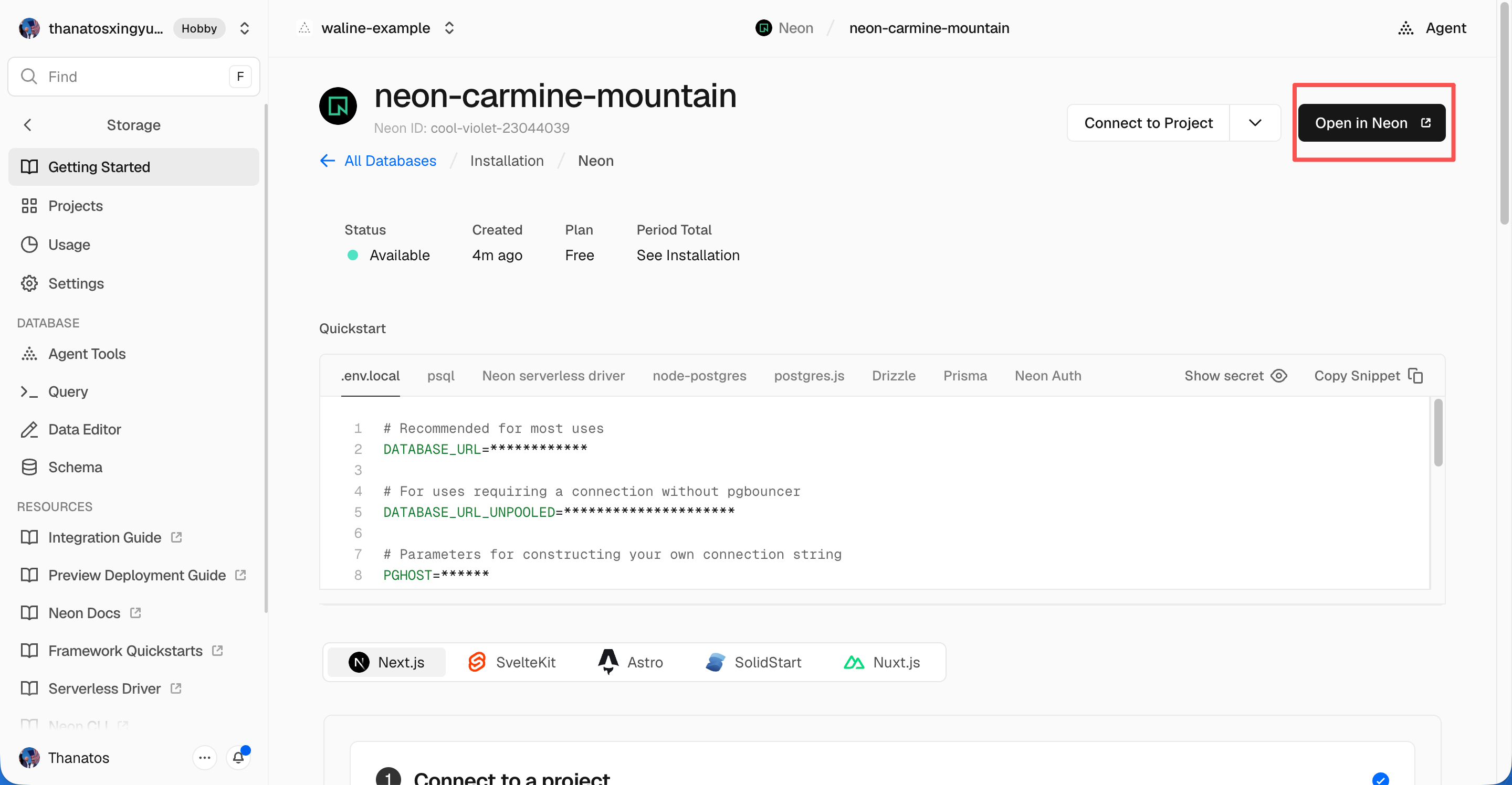Screen dimensions: 1512x785
Task: Open the Query terminal icon
Action: click(29, 391)
